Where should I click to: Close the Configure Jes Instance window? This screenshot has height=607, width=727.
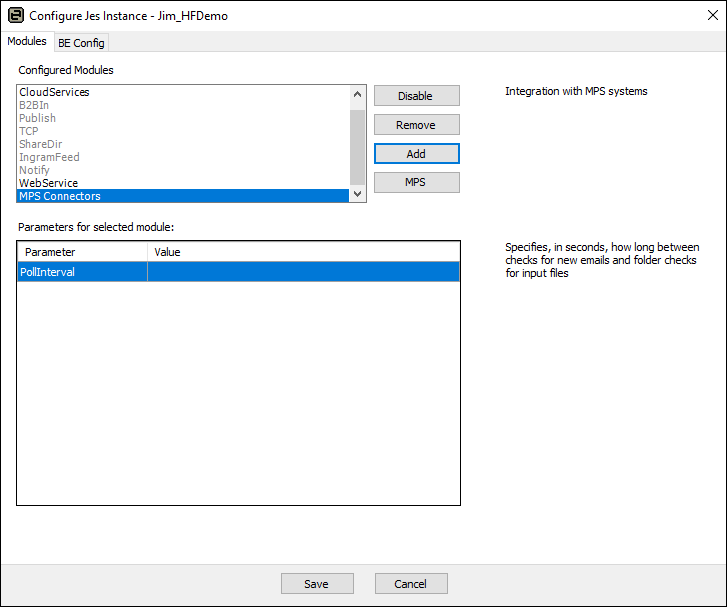click(713, 15)
